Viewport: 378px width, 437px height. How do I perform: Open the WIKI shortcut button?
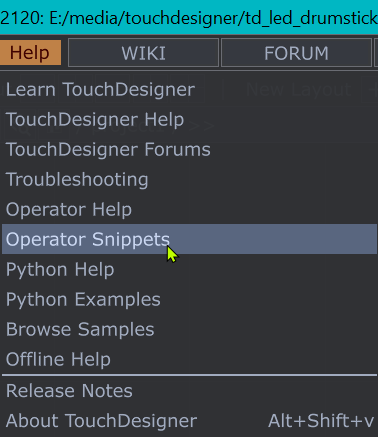click(x=143, y=53)
